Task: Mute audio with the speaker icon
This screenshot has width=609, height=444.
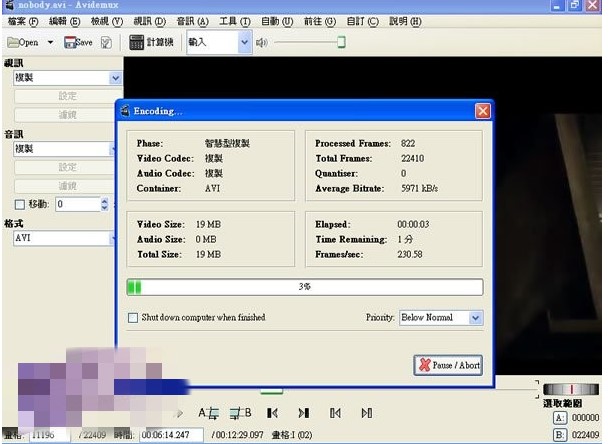Action: tap(261, 43)
